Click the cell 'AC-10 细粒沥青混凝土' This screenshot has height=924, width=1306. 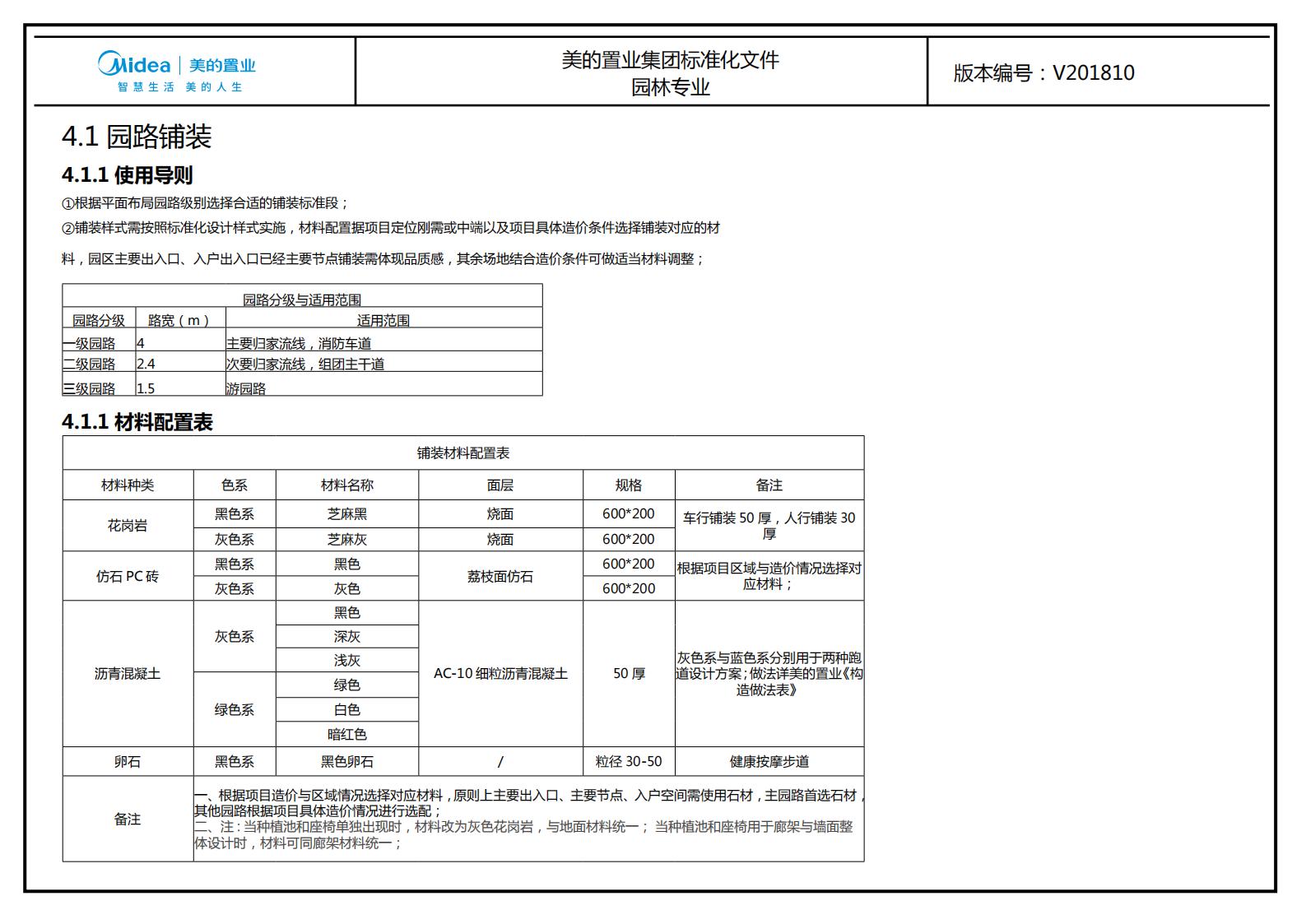click(x=500, y=674)
